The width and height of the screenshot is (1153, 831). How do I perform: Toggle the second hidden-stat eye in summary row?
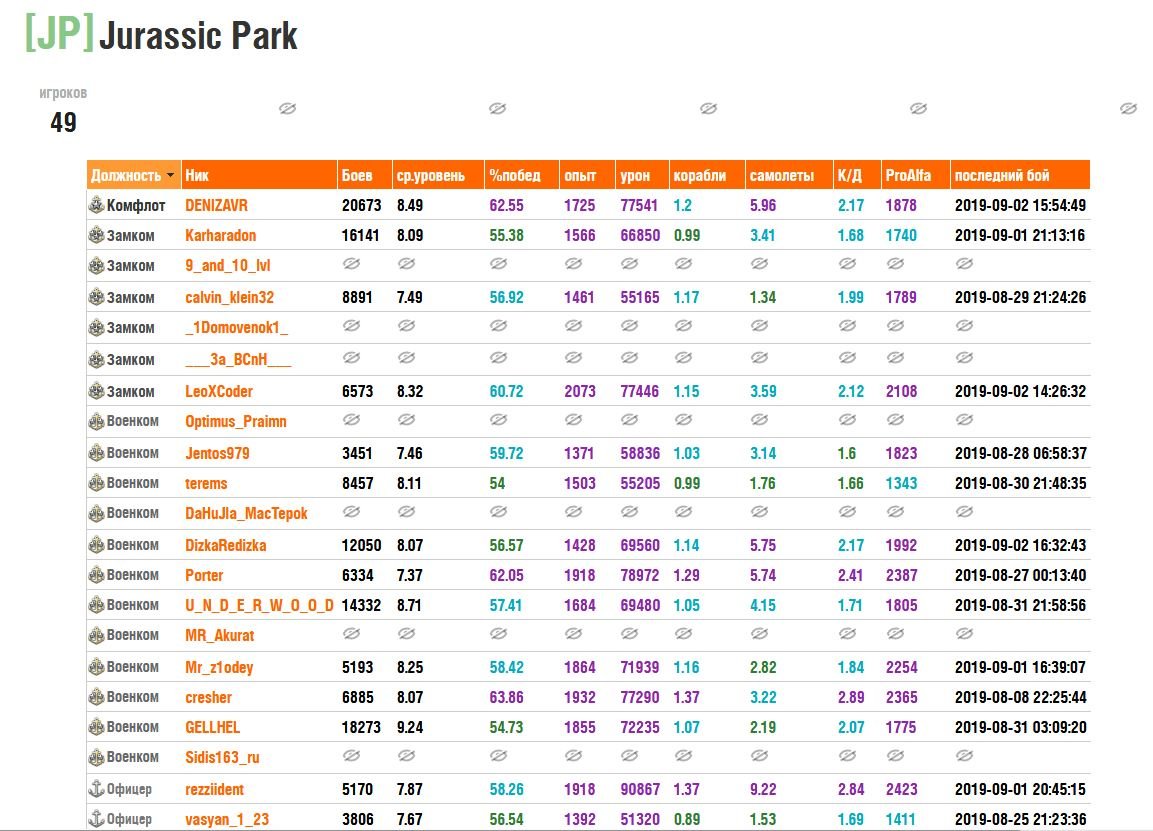click(x=498, y=109)
